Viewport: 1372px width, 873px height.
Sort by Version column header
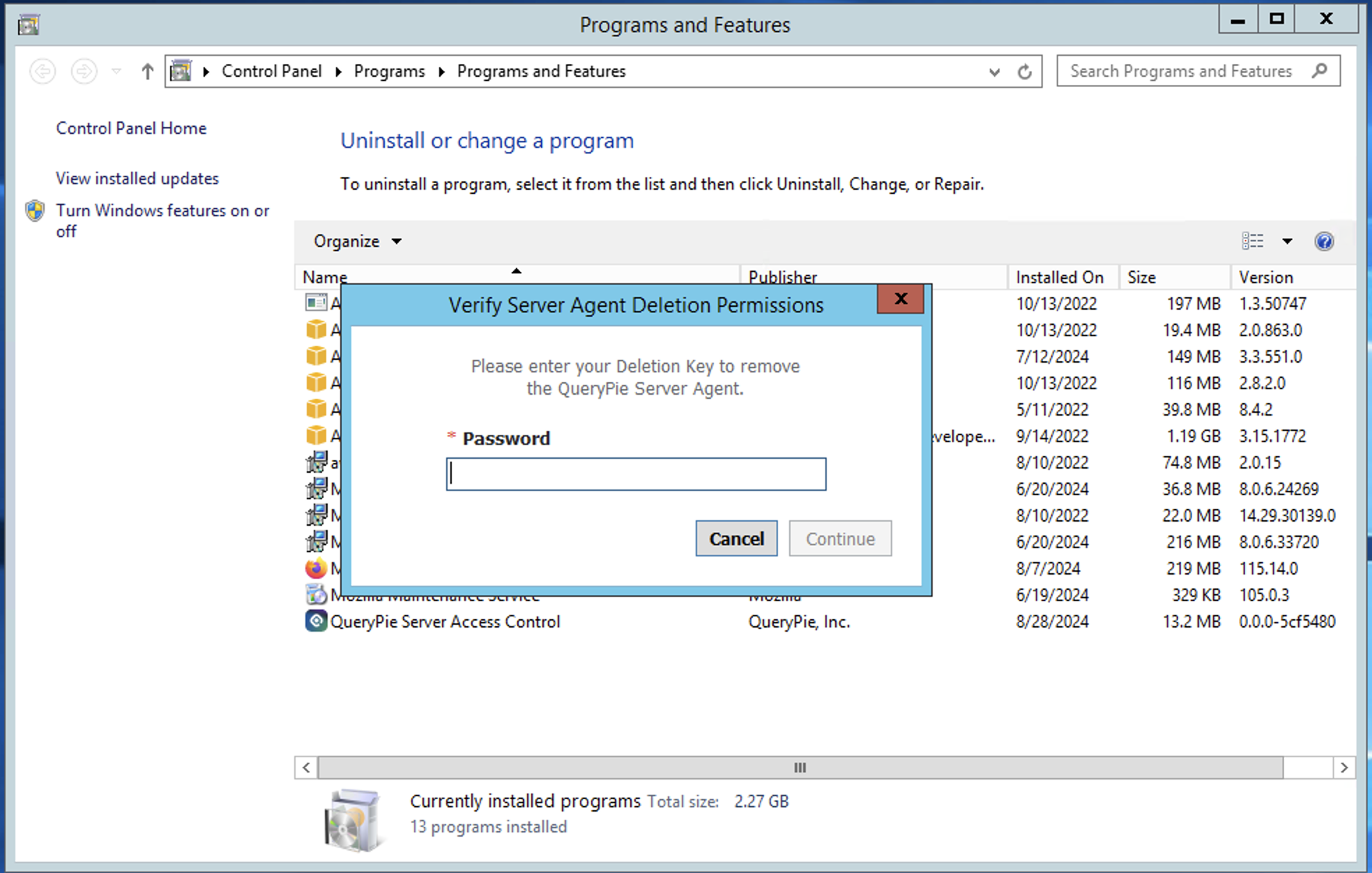(x=1265, y=278)
